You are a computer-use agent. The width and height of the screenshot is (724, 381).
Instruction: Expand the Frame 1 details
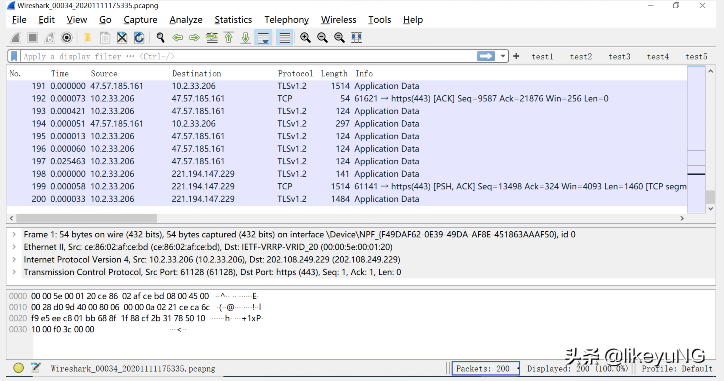click(x=14, y=235)
